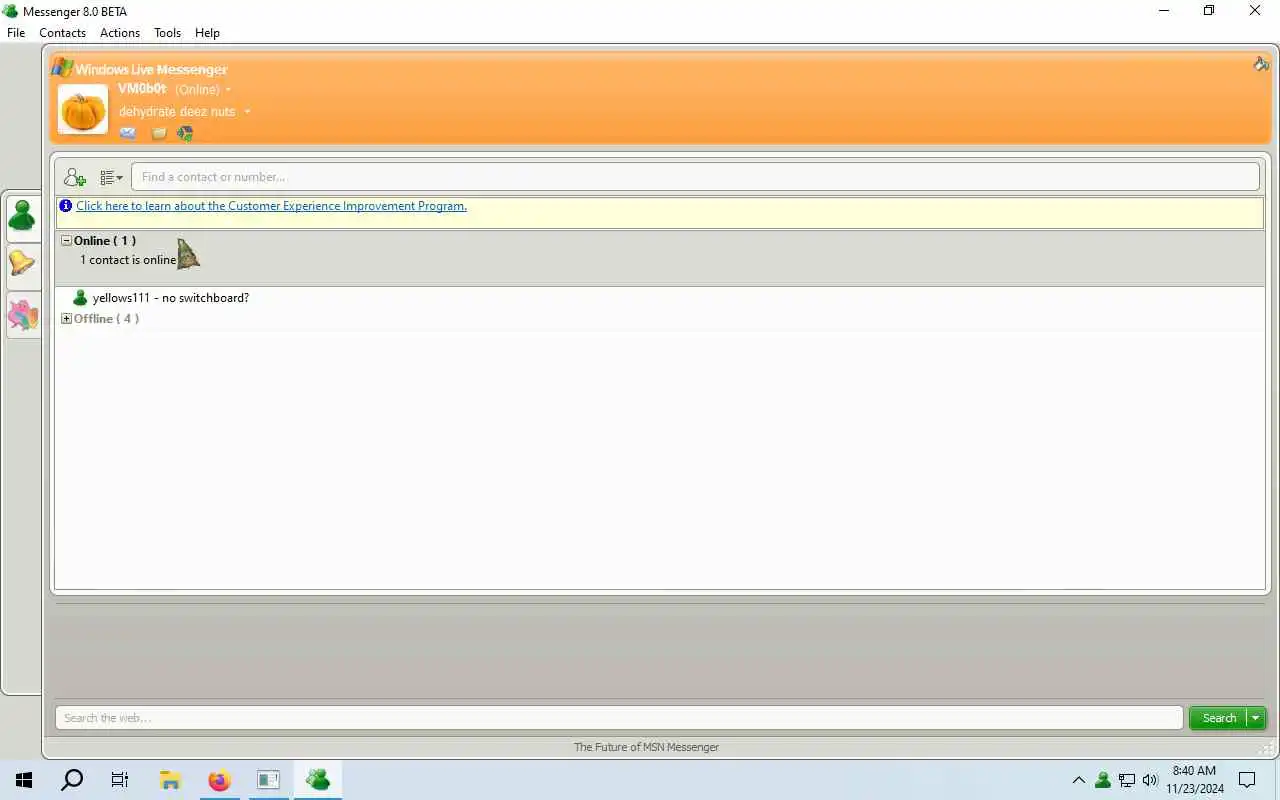Open the notification center icon
The width and height of the screenshot is (1280, 800).
point(1247,780)
